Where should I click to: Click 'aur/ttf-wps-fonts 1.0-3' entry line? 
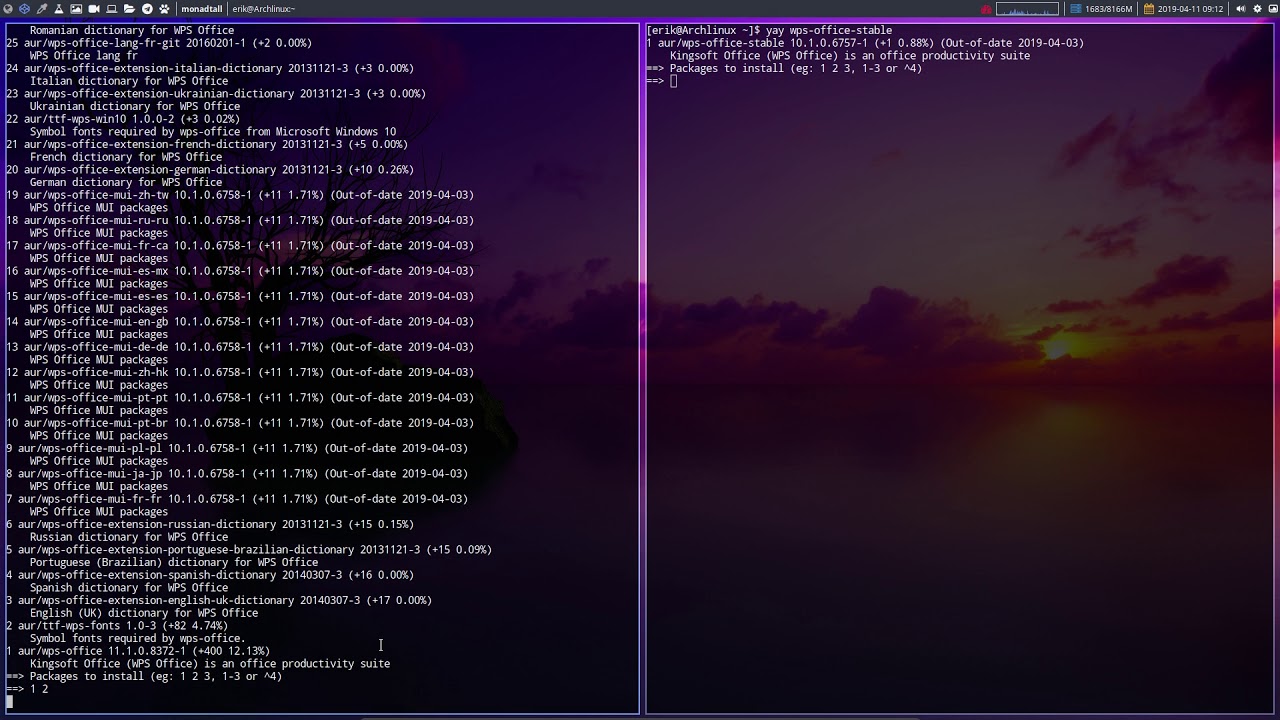[117, 626]
